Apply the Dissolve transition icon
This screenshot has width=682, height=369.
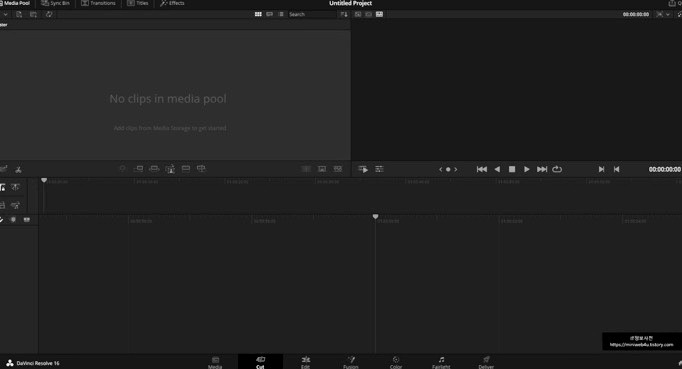click(x=322, y=169)
